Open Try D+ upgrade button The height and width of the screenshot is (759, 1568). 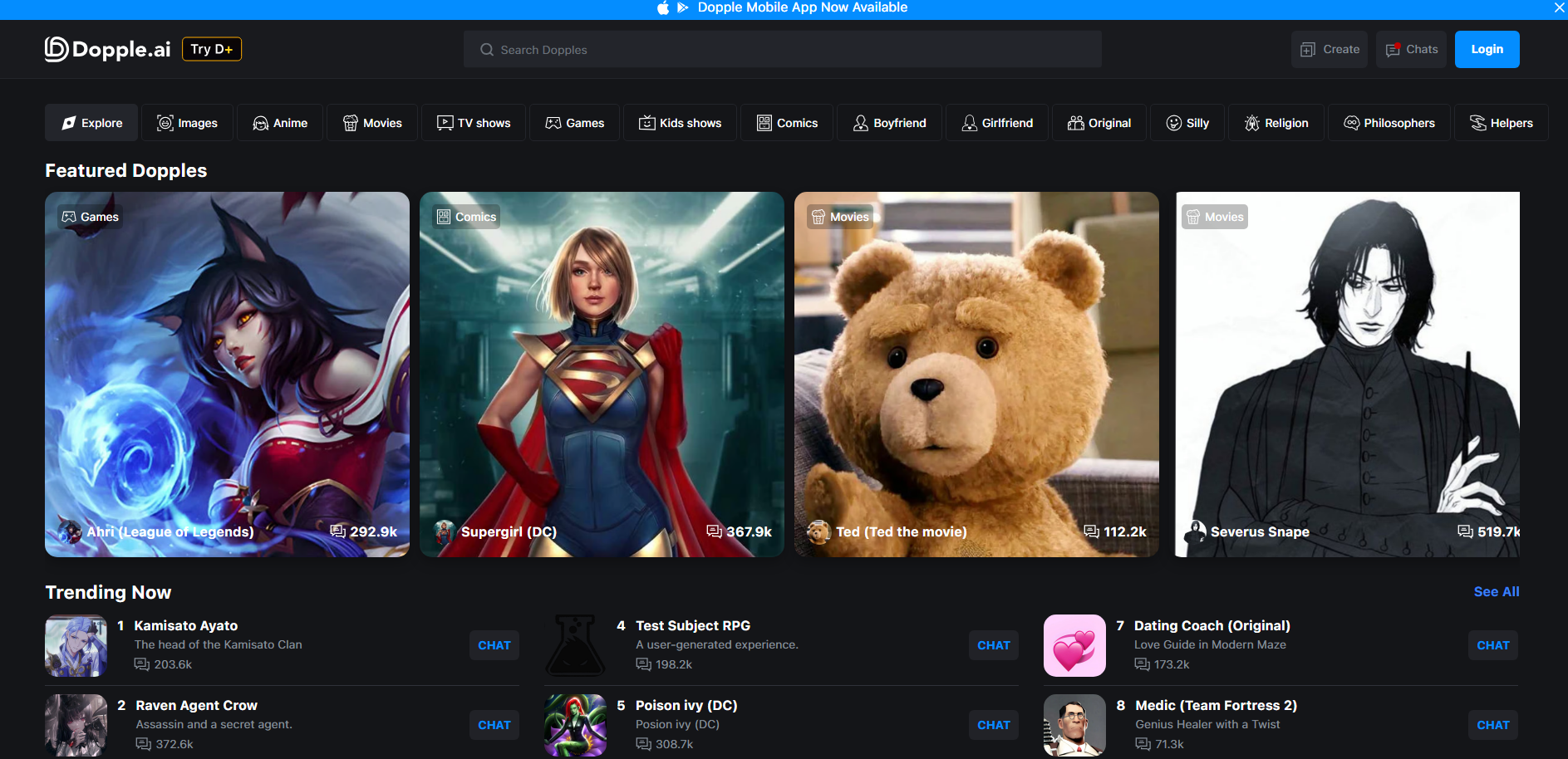211,48
